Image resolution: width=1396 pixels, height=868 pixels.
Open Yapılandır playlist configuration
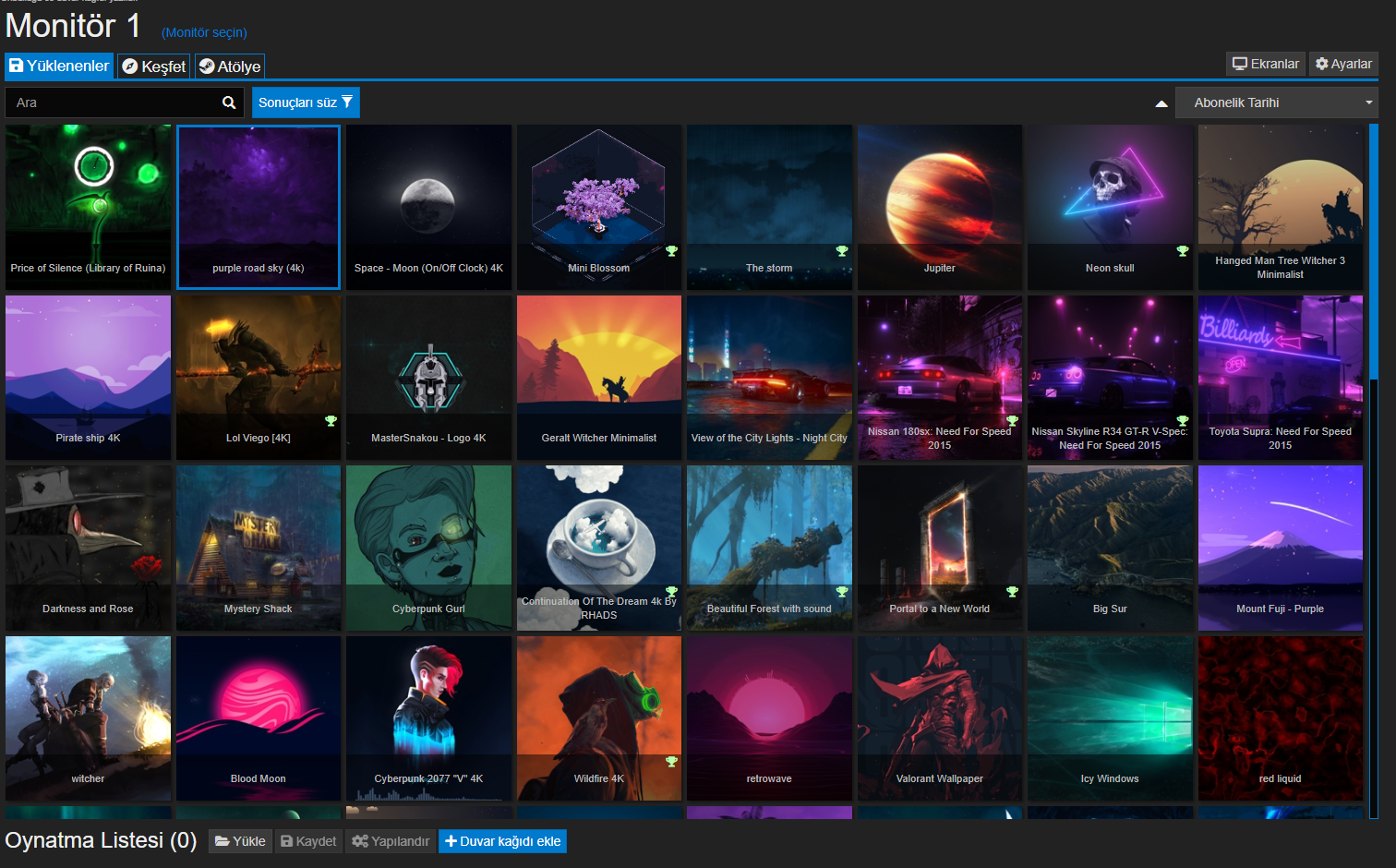pyautogui.click(x=391, y=841)
